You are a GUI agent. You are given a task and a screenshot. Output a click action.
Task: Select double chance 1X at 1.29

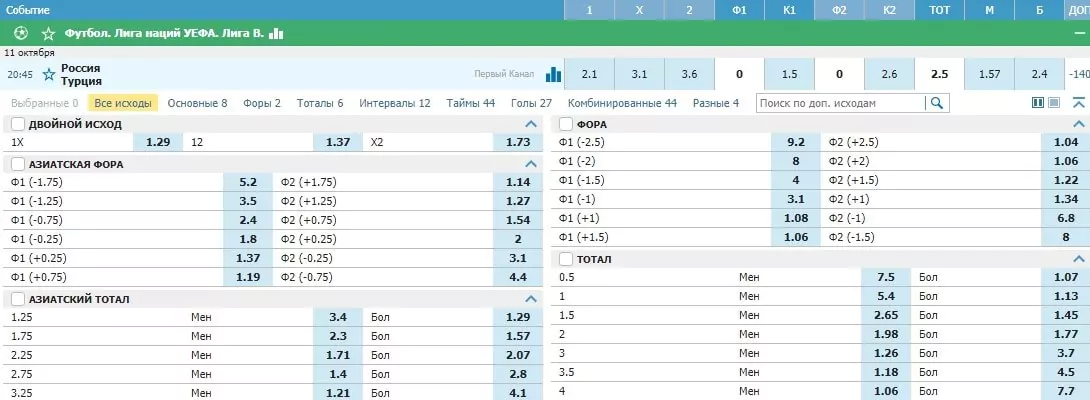coord(158,142)
